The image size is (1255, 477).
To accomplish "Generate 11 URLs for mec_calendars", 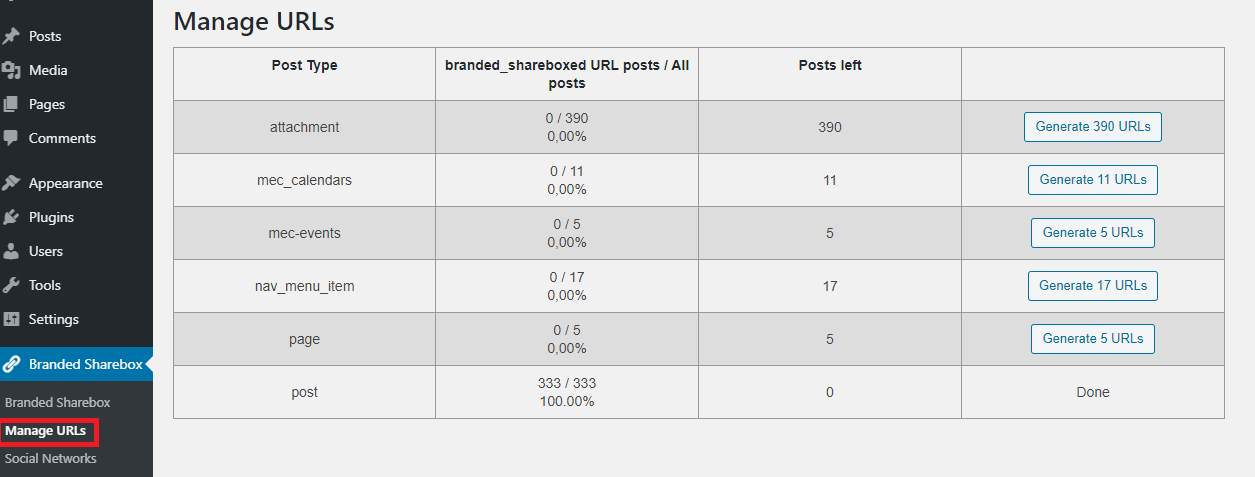I will point(1093,180).
